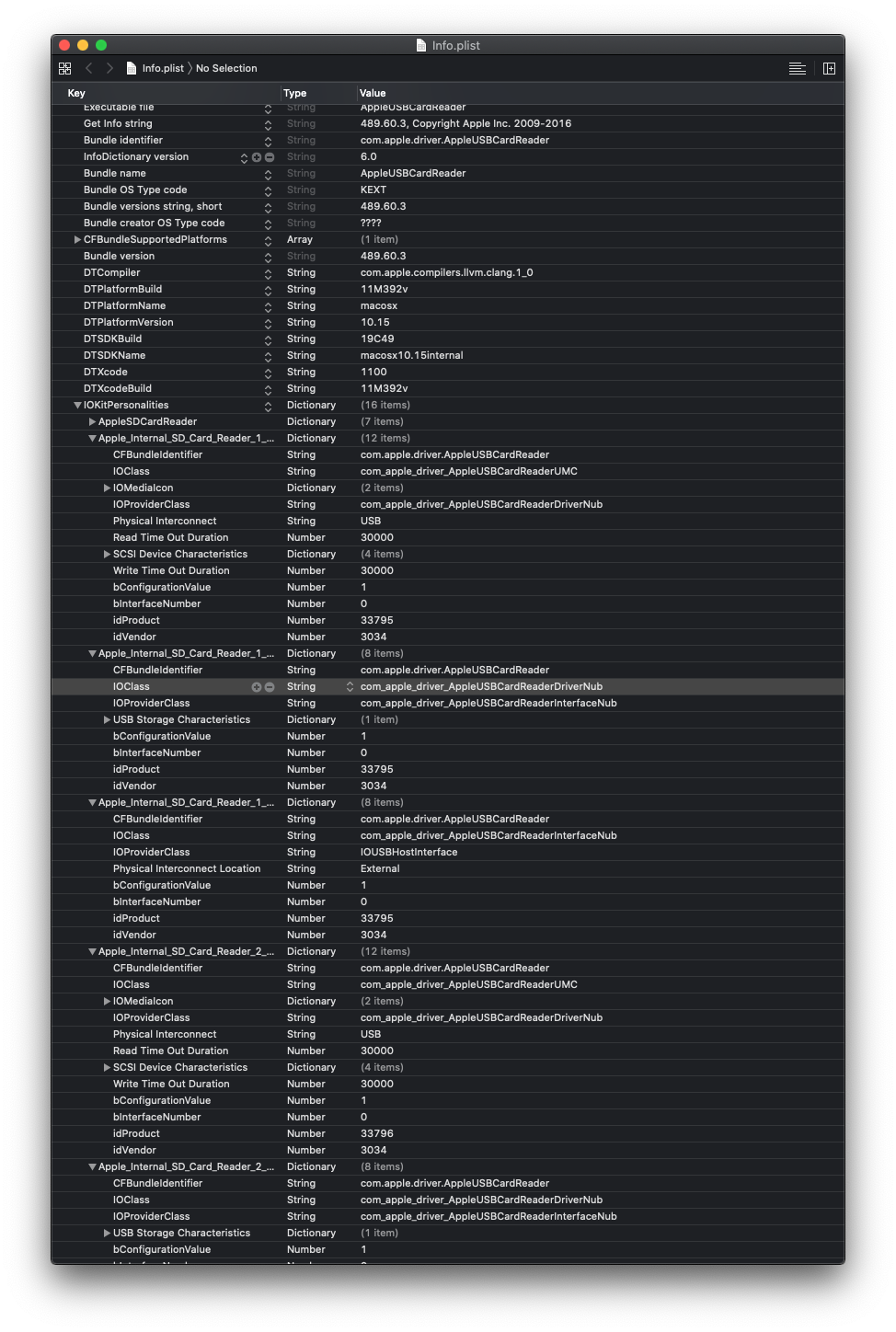Screen dimensions: 896x1332
Task: Click the Type column header
Action: pos(295,93)
